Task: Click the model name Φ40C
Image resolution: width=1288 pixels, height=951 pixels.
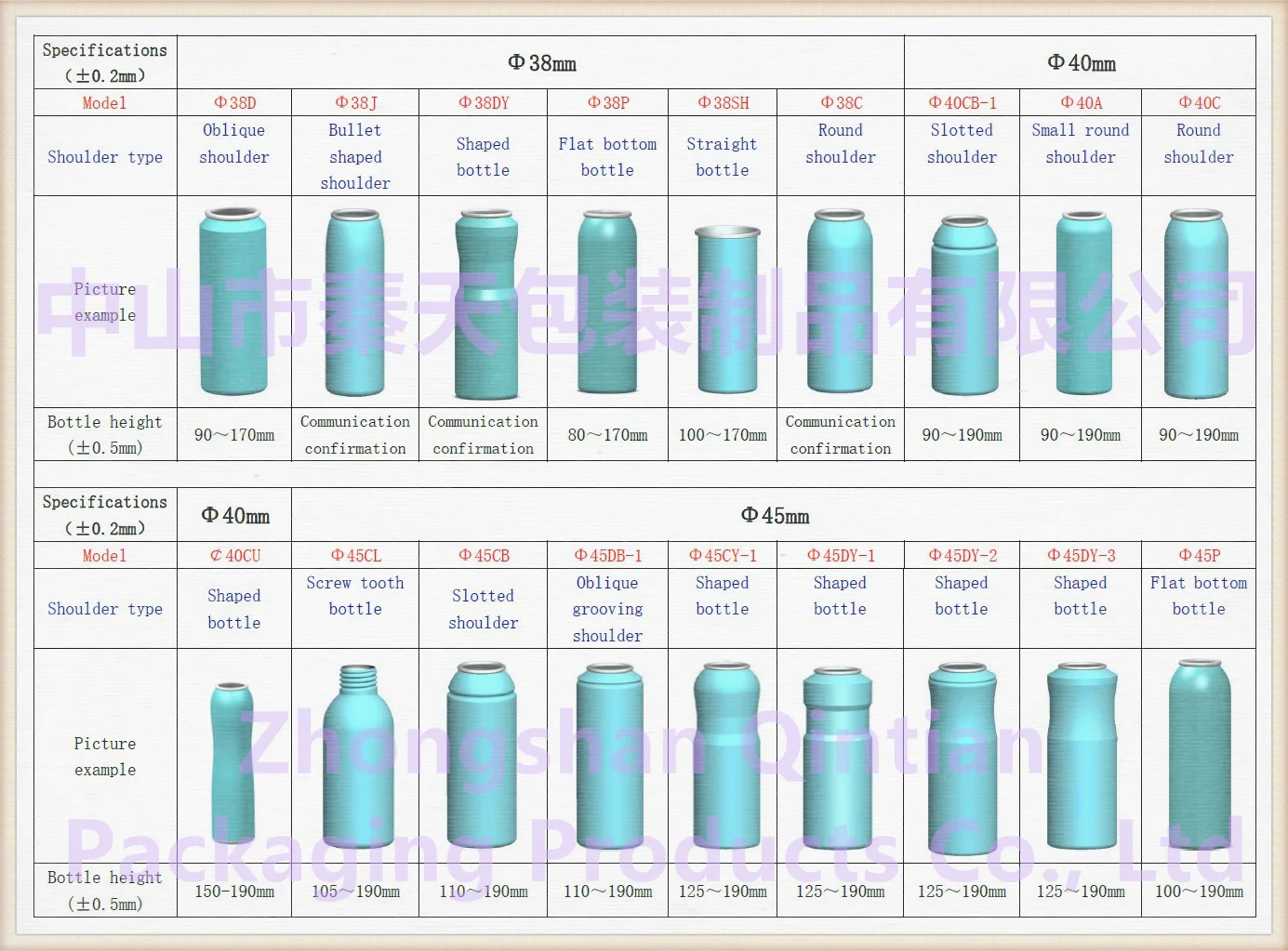Action: pos(1199,102)
